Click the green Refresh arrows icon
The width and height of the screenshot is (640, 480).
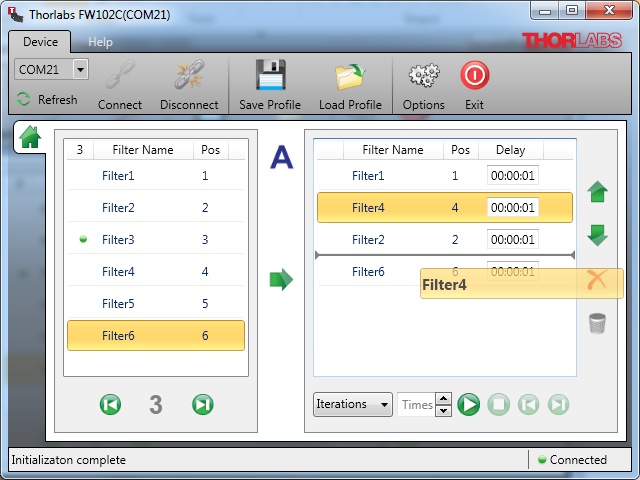[x=24, y=99]
